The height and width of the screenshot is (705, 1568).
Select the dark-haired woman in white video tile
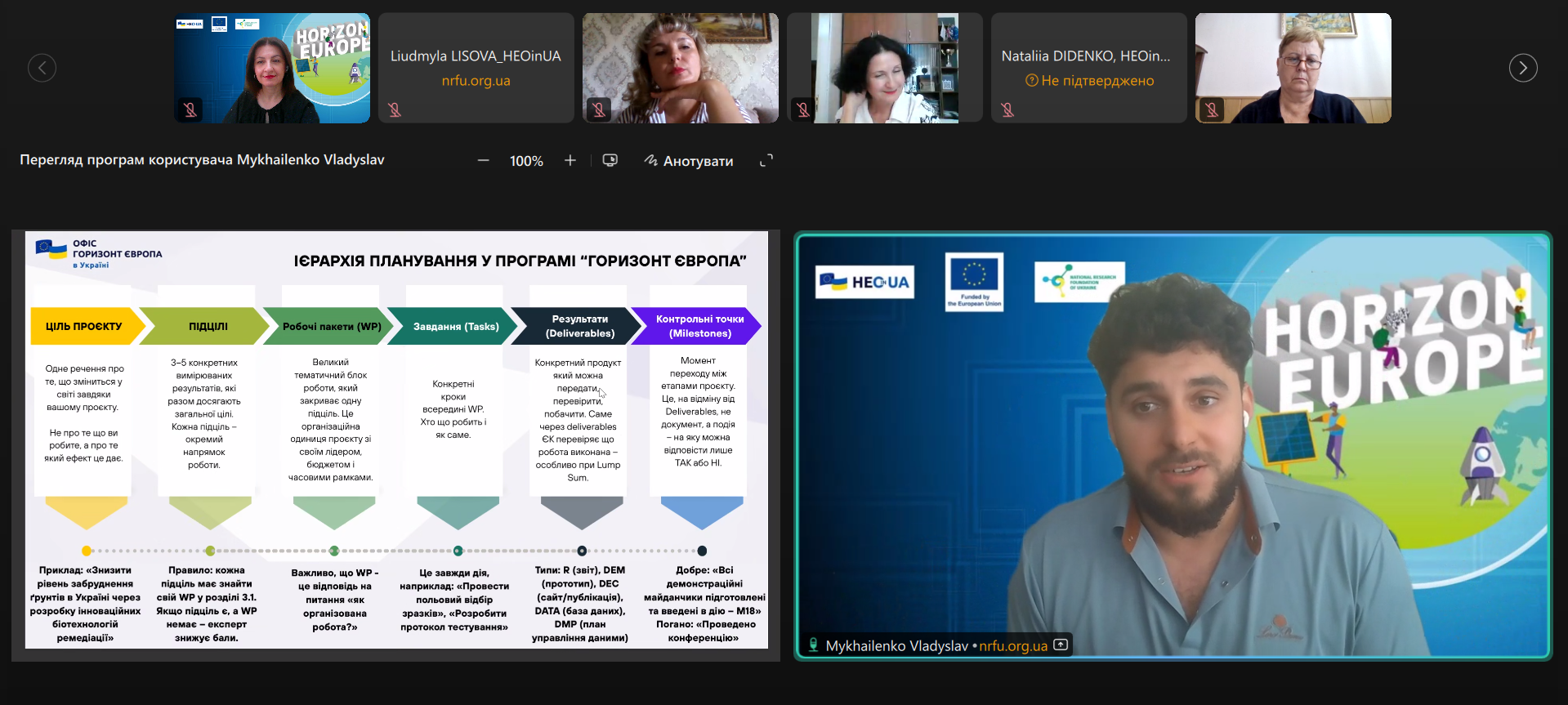point(885,68)
